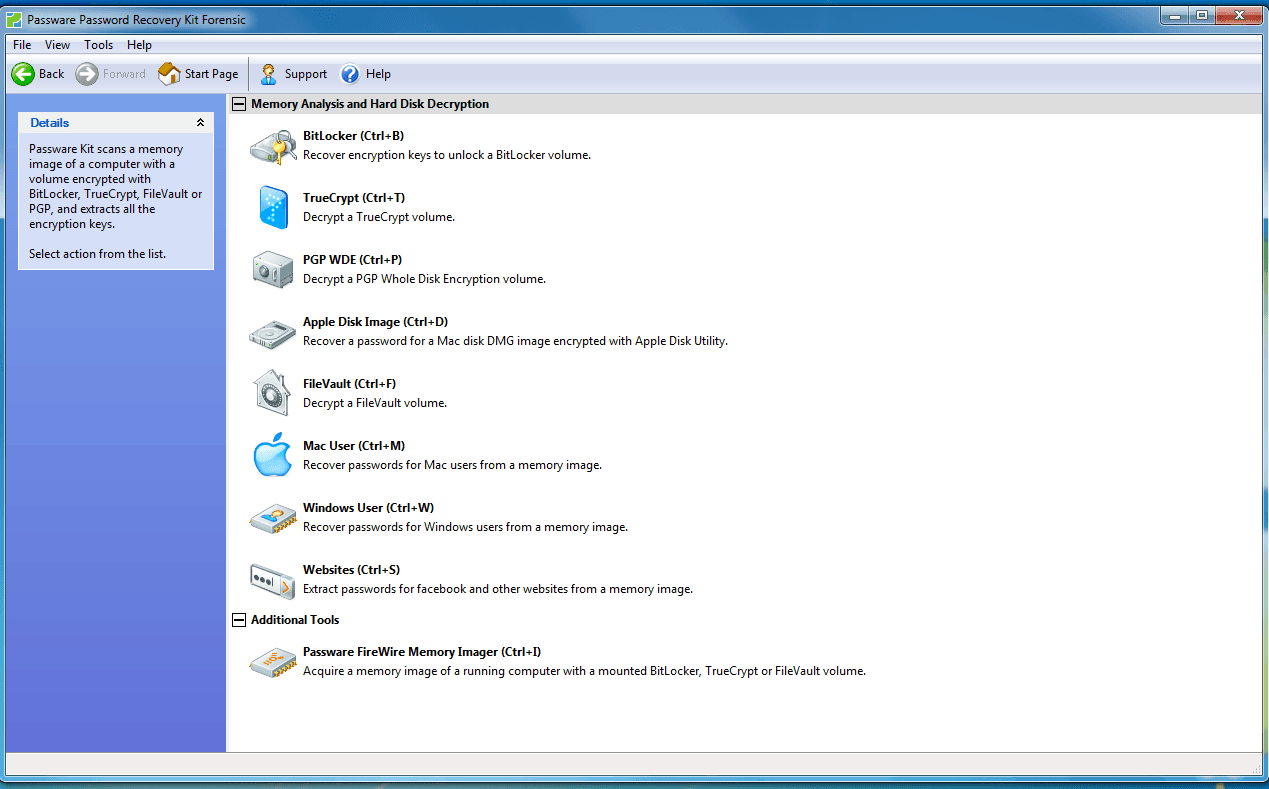The image size is (1269, 789).
Task: Click 'Recover a password for a Mac disk DMG' text
Action: point(515,341)
